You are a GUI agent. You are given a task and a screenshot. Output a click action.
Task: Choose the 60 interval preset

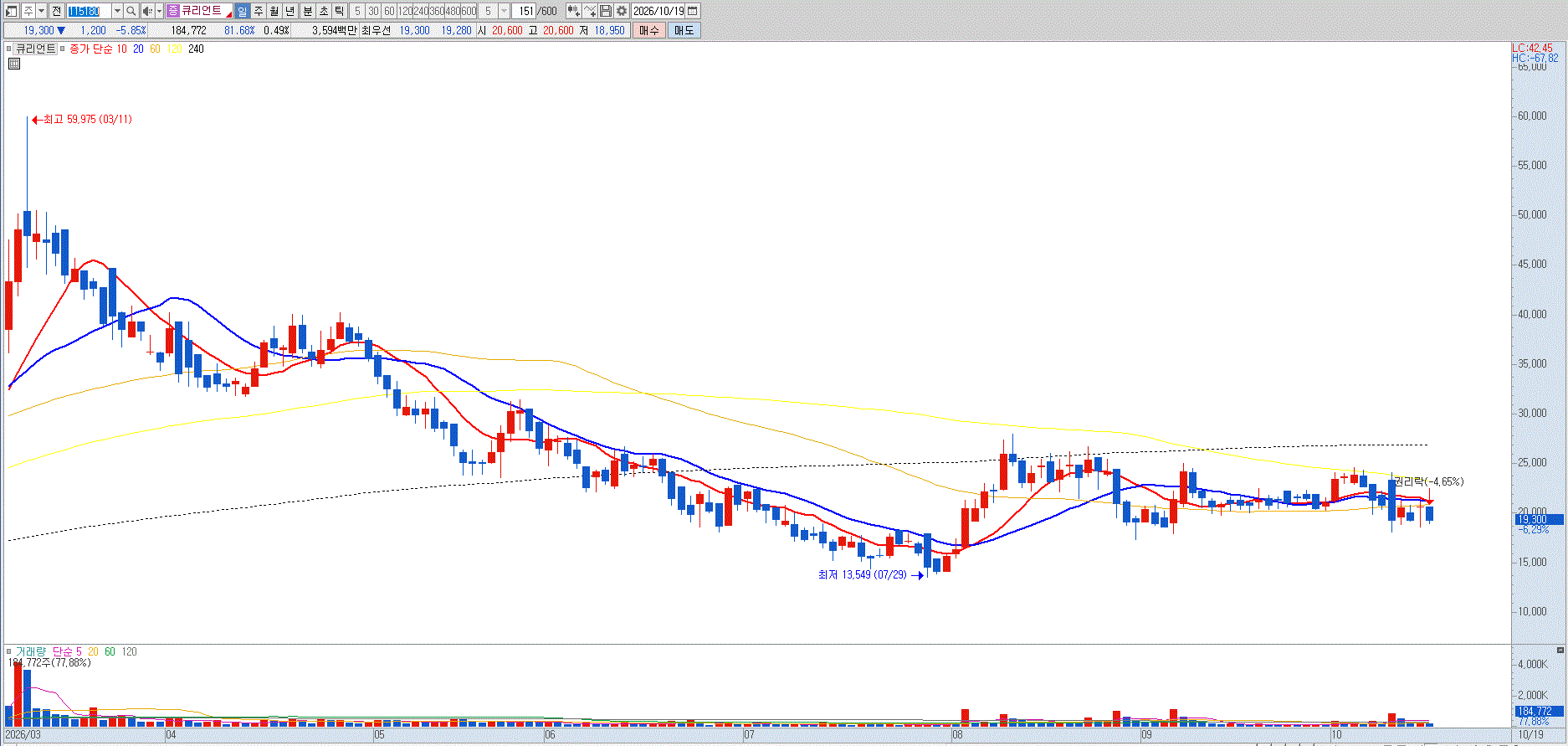point(389,11)
